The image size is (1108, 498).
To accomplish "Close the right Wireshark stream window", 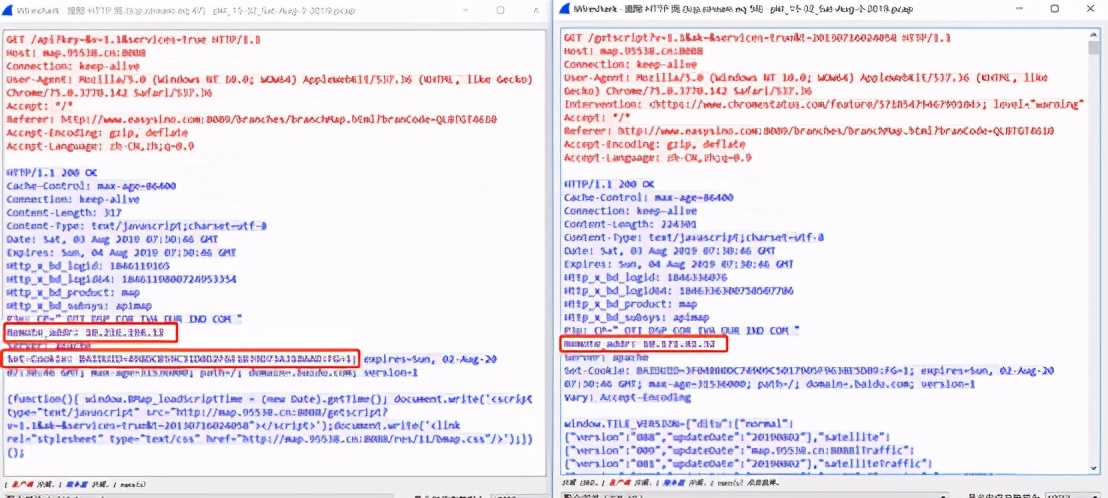I will pyautogui.click(x=1090, y=9).
